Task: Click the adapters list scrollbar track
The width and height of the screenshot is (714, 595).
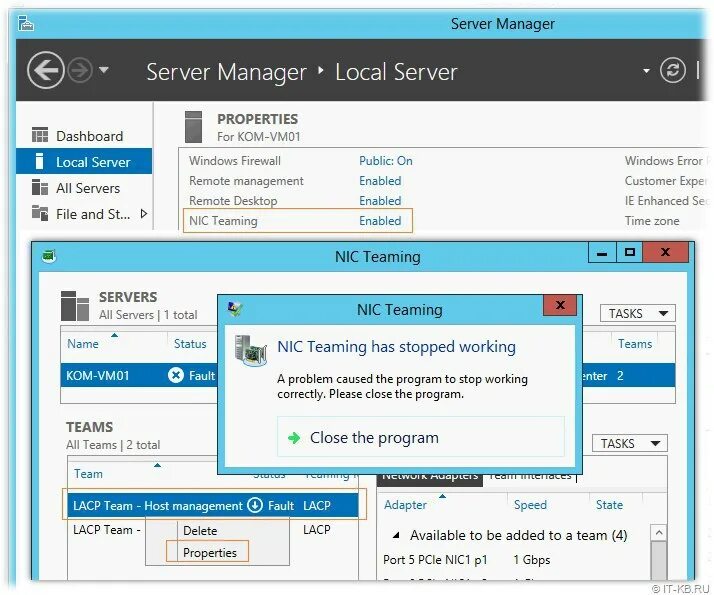Action: tap(658, 560)
